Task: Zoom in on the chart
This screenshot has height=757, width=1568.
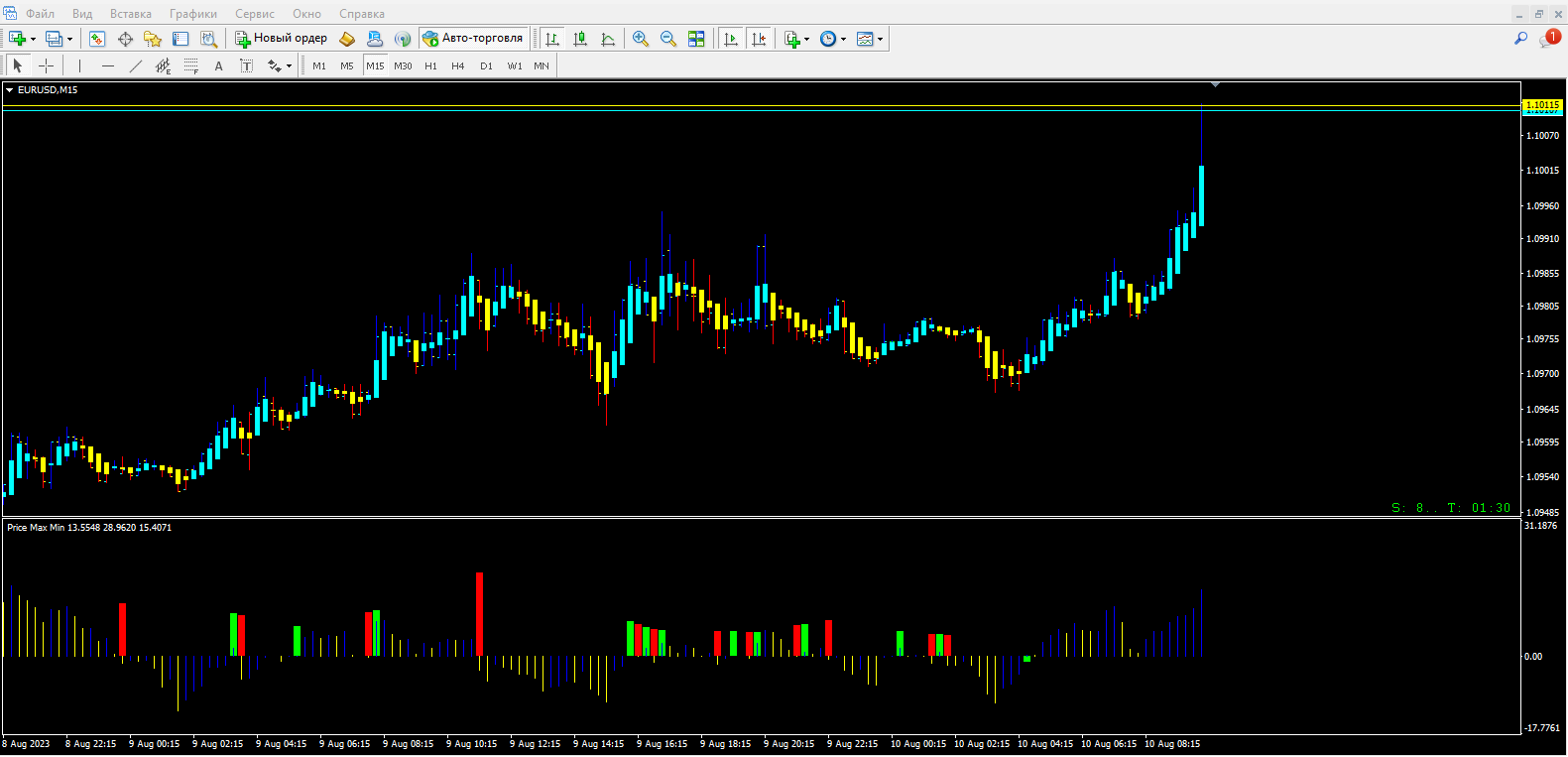Action: click(x=641, y=39)
